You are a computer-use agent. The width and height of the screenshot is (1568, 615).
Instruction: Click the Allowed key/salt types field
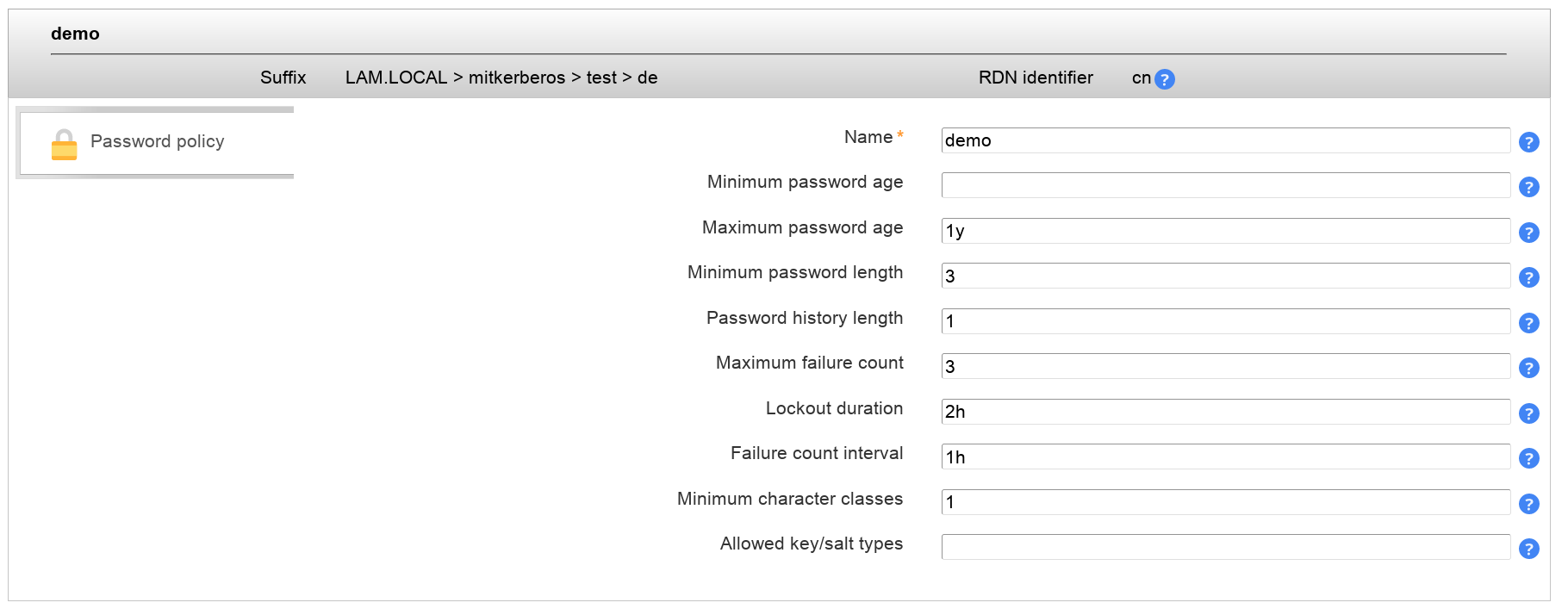point(1224,547)
